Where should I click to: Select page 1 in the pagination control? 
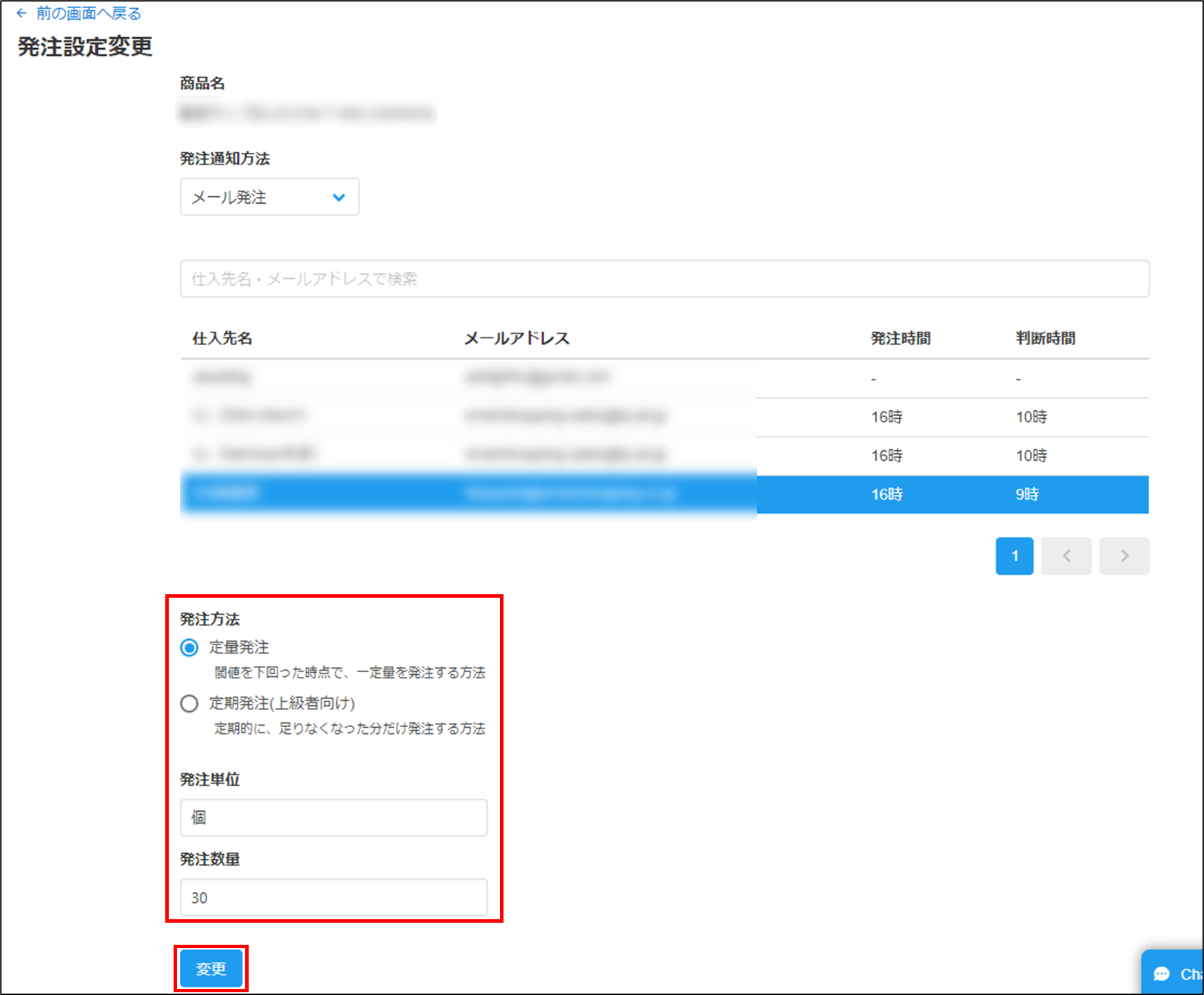[1015, 556]
